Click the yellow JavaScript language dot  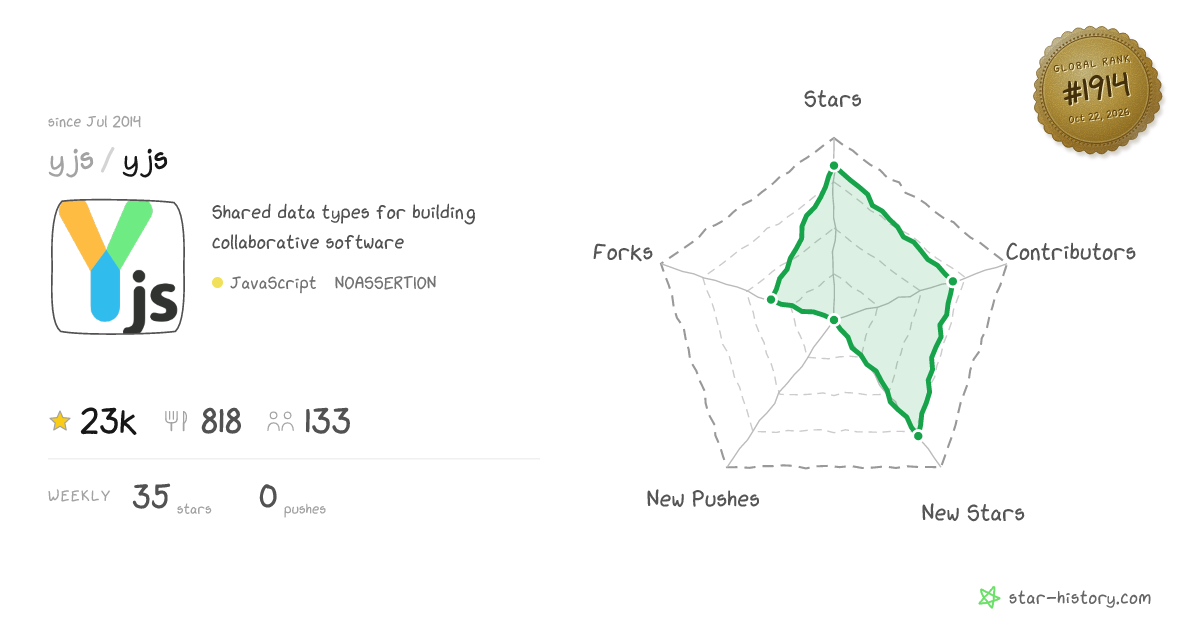217,283
